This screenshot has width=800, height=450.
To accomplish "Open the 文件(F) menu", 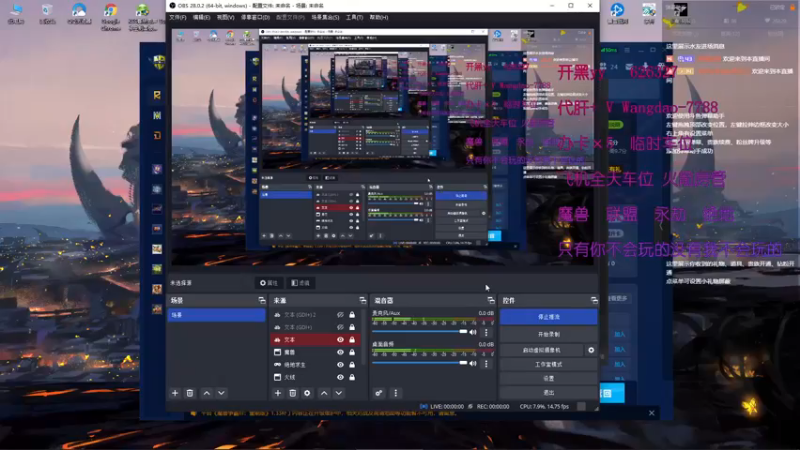I will click(x=178, y=17).
